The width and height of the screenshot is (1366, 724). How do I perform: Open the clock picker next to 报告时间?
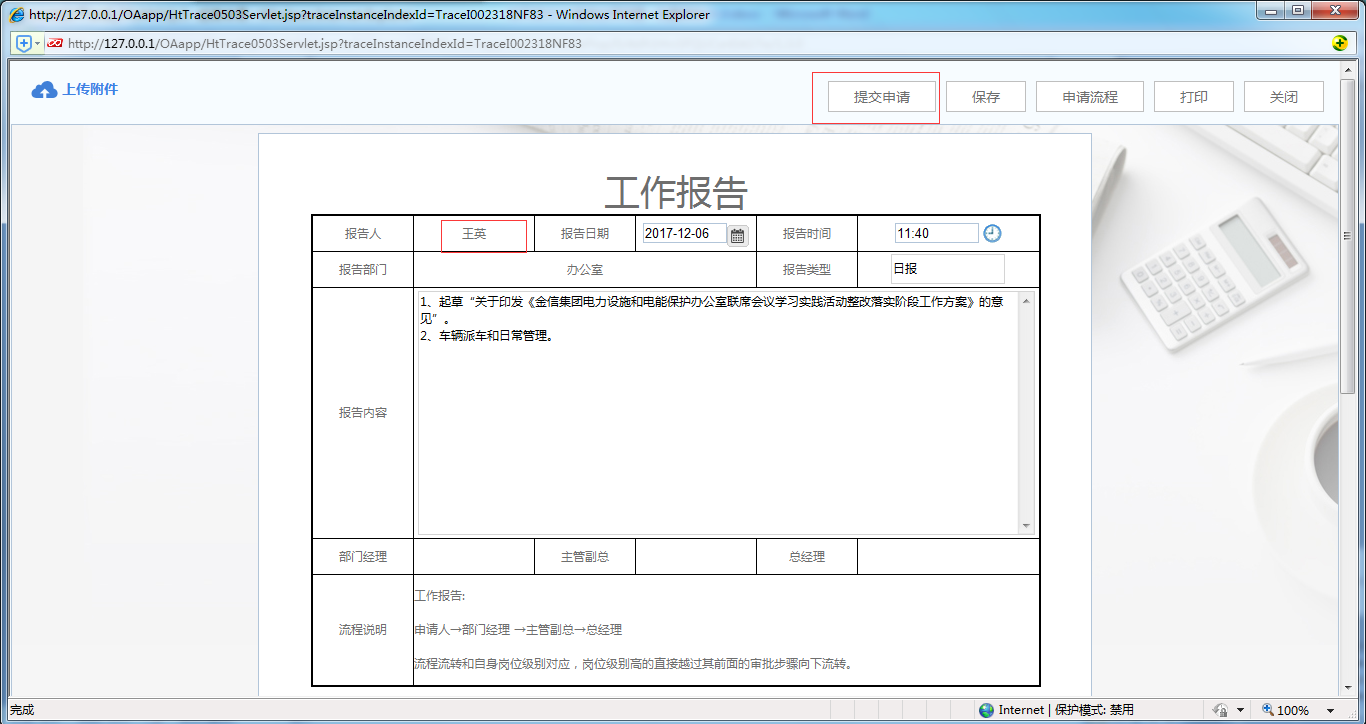click(x=993, y=233)
